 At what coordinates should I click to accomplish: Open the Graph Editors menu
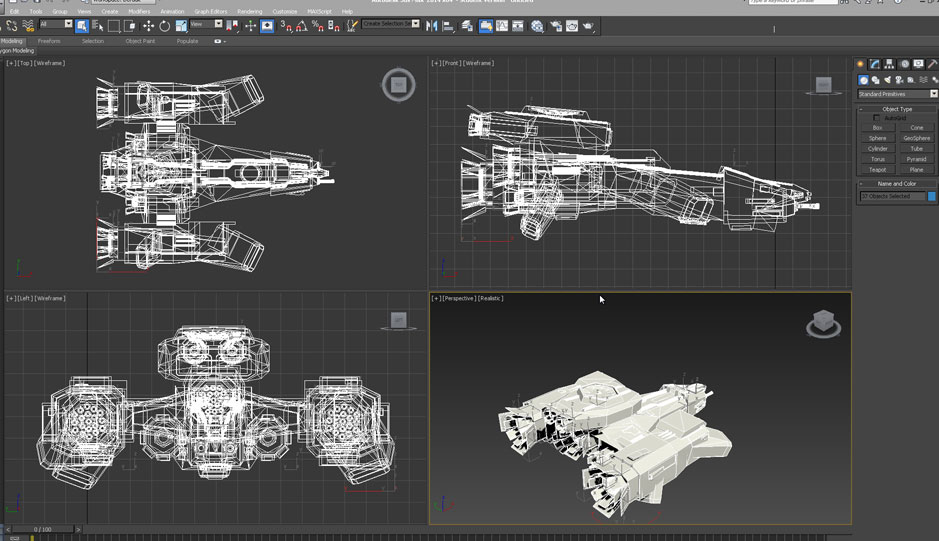[211, 11]
